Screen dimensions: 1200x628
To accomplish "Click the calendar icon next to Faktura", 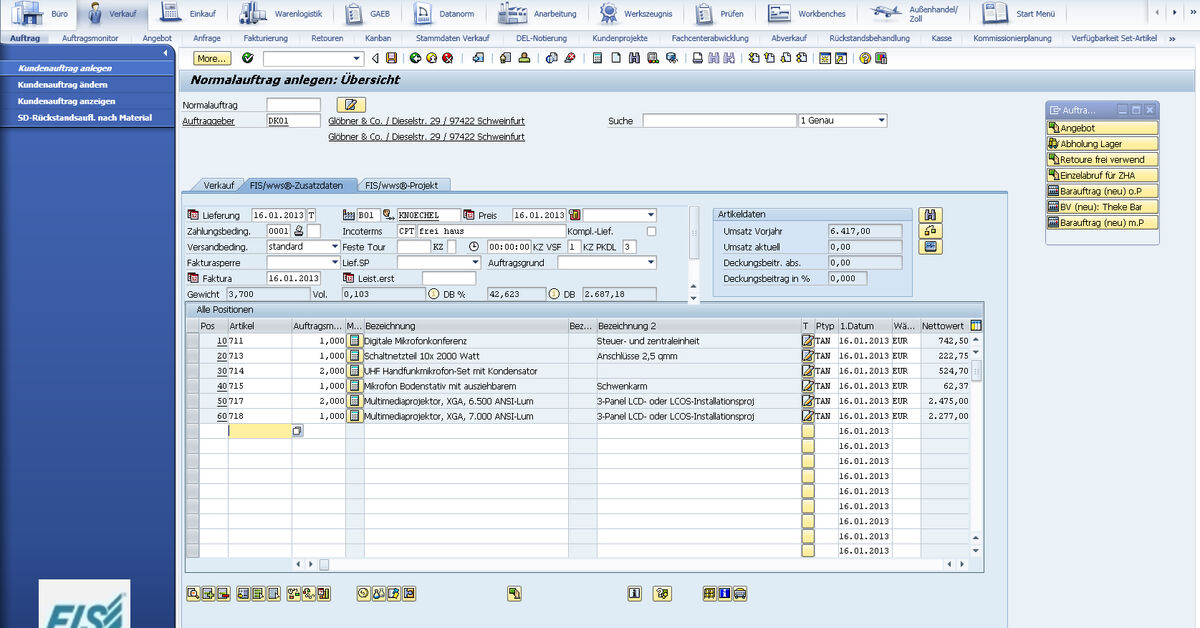I will [193, 278].
